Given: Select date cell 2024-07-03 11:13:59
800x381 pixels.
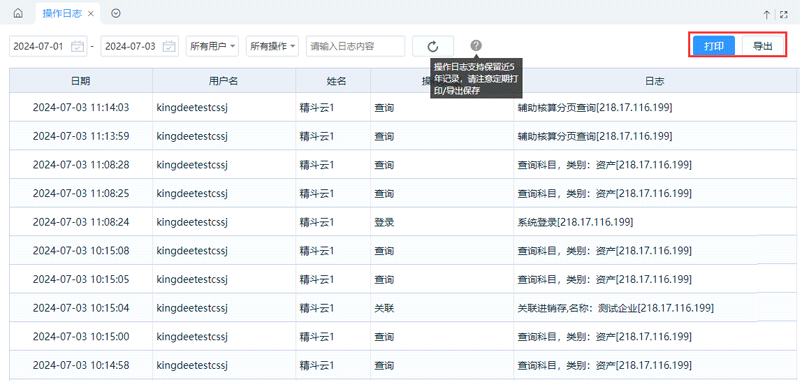Looking at the screenshot, I should [81, 136].
